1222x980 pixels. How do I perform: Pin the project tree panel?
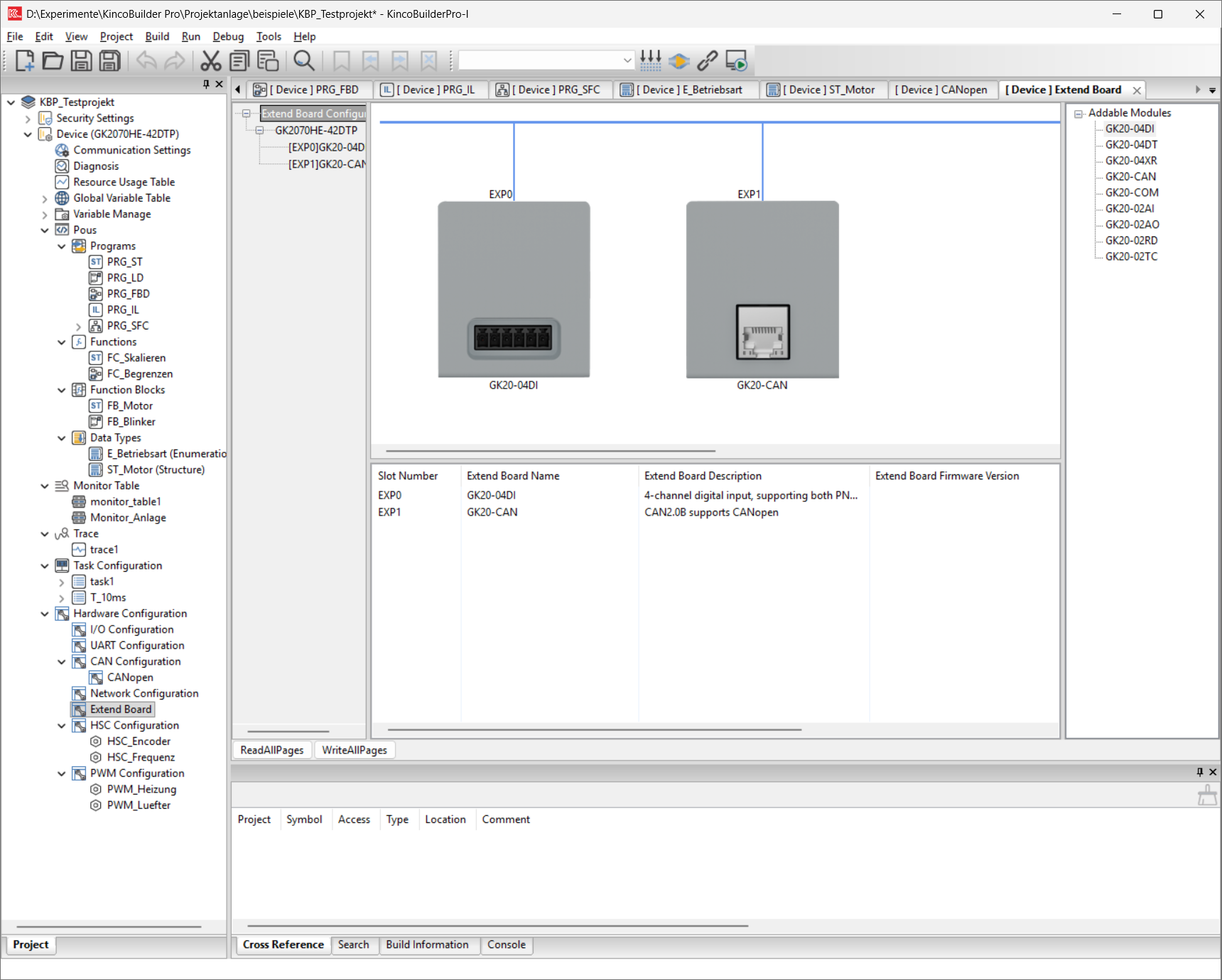206,84
